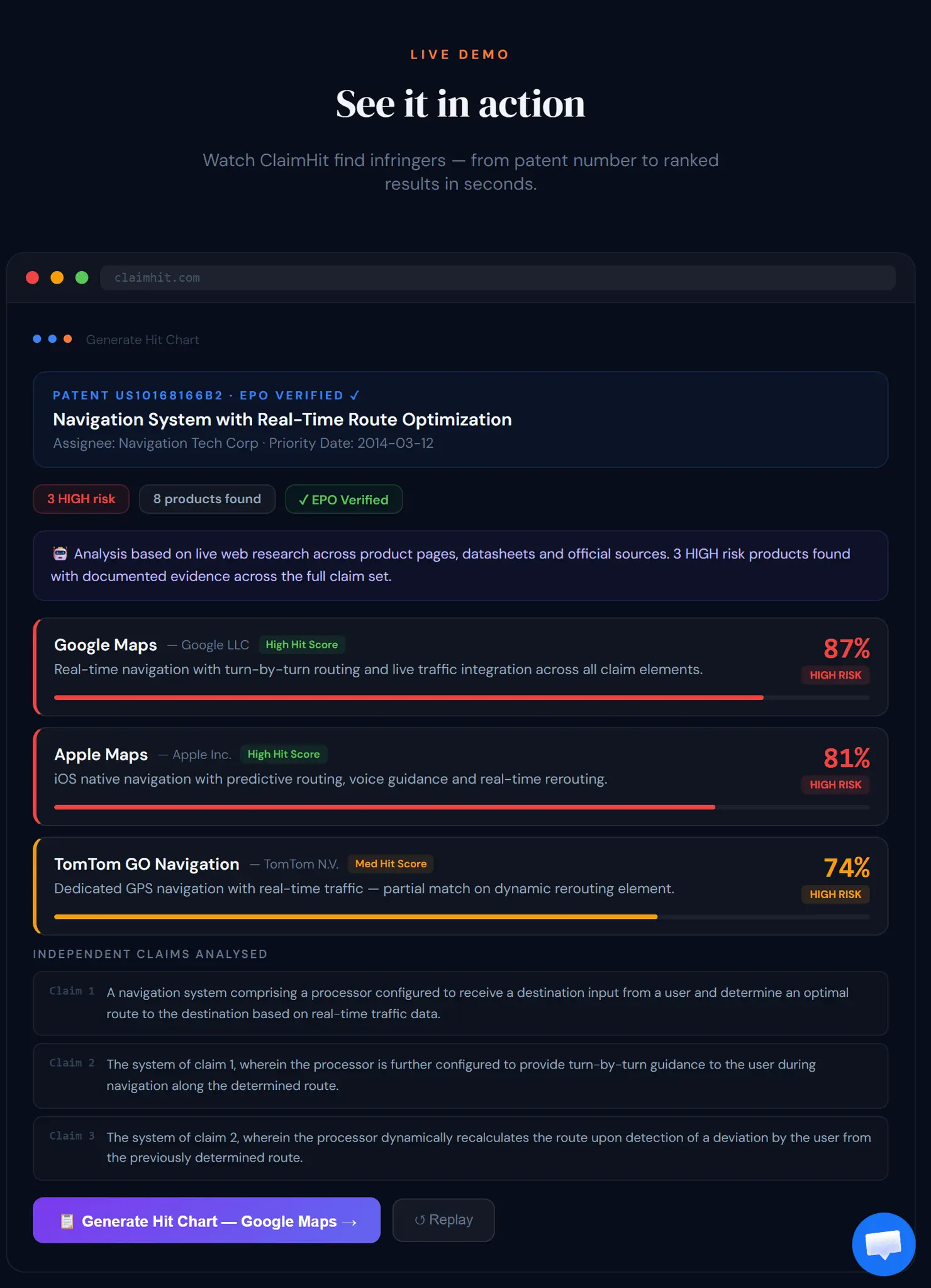Select the Claim 3 row
Screen dimensions: 931x1288
point(460,1148)
